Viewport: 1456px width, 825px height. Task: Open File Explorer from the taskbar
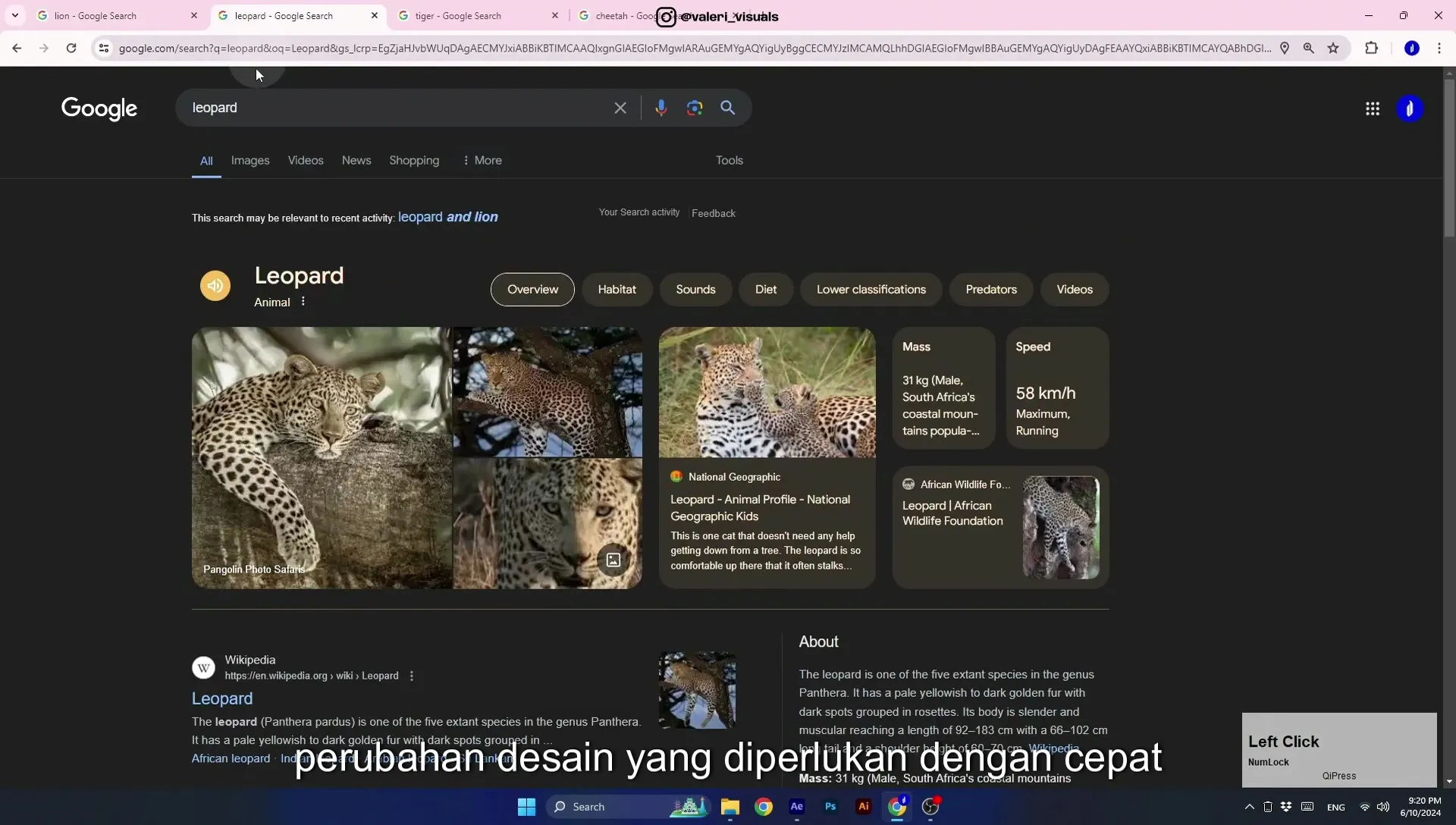click(730, 807)
